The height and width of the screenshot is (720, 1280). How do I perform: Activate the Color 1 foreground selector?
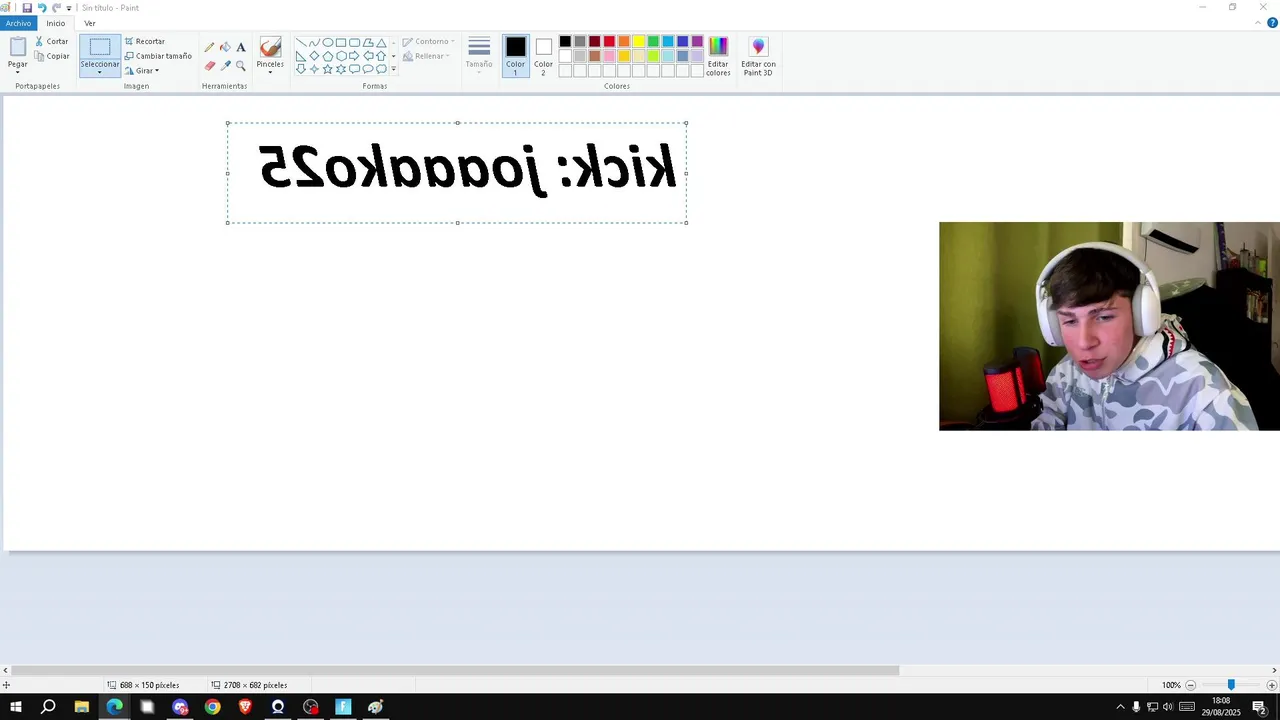pos(515,56)
